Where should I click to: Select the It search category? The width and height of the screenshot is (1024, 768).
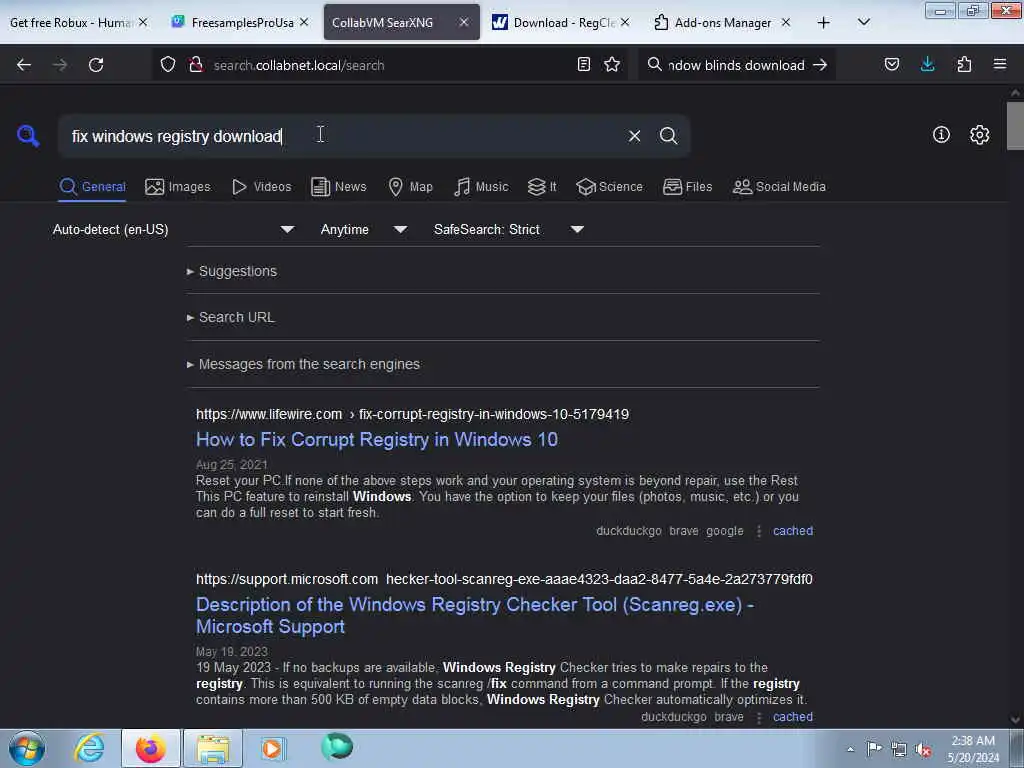tap(542, 187)
